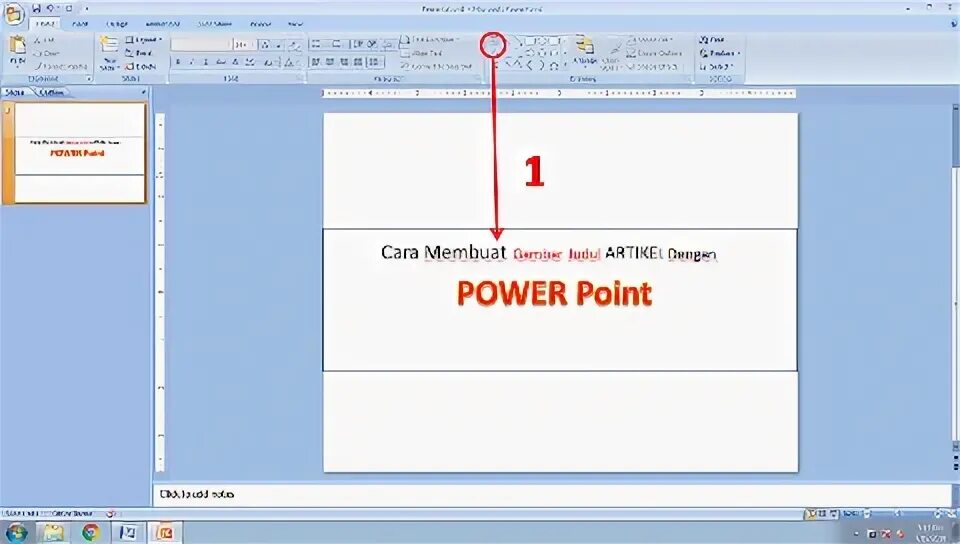The height and width of the screenshot is (544, 960).
Task: Click Find in the Editing group
Action: pos(713,39)
